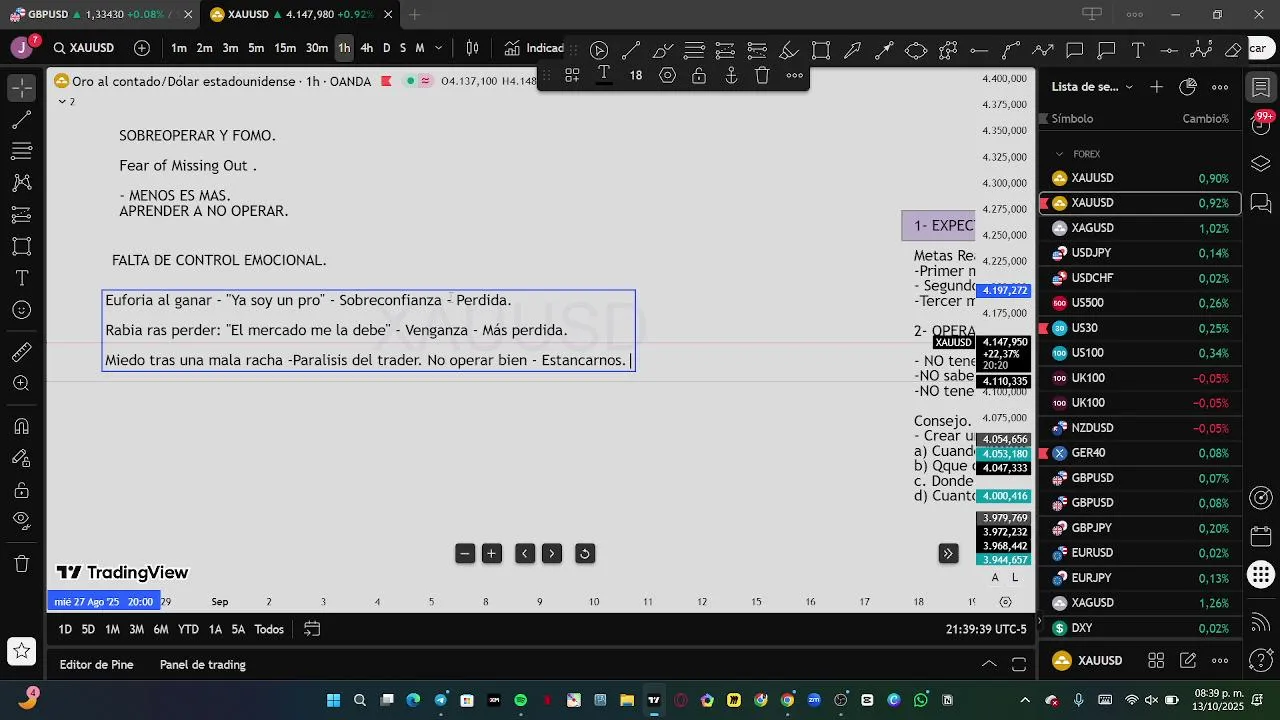This screenshot has height=720, width=1280.
Task: Open the pattern tools in left sidebar
Action: [21, 183]
